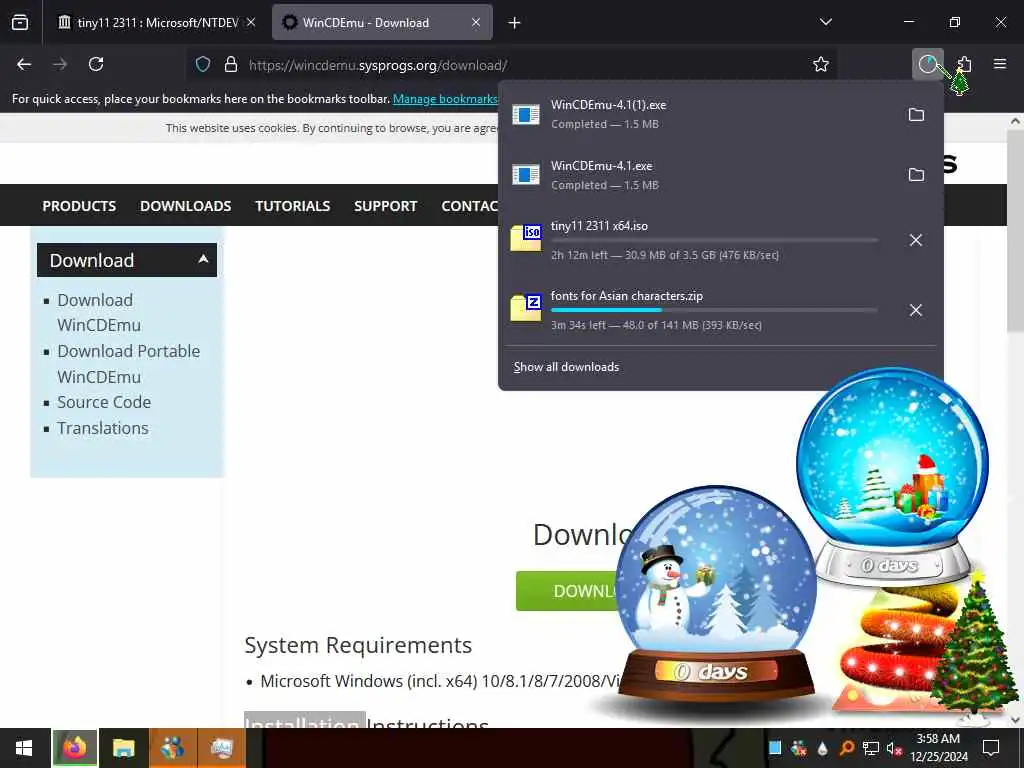Close the WinCDEmu - Download tab
Image resolution: width=1024 pixels, height=768 pixels.
[476, 22]
